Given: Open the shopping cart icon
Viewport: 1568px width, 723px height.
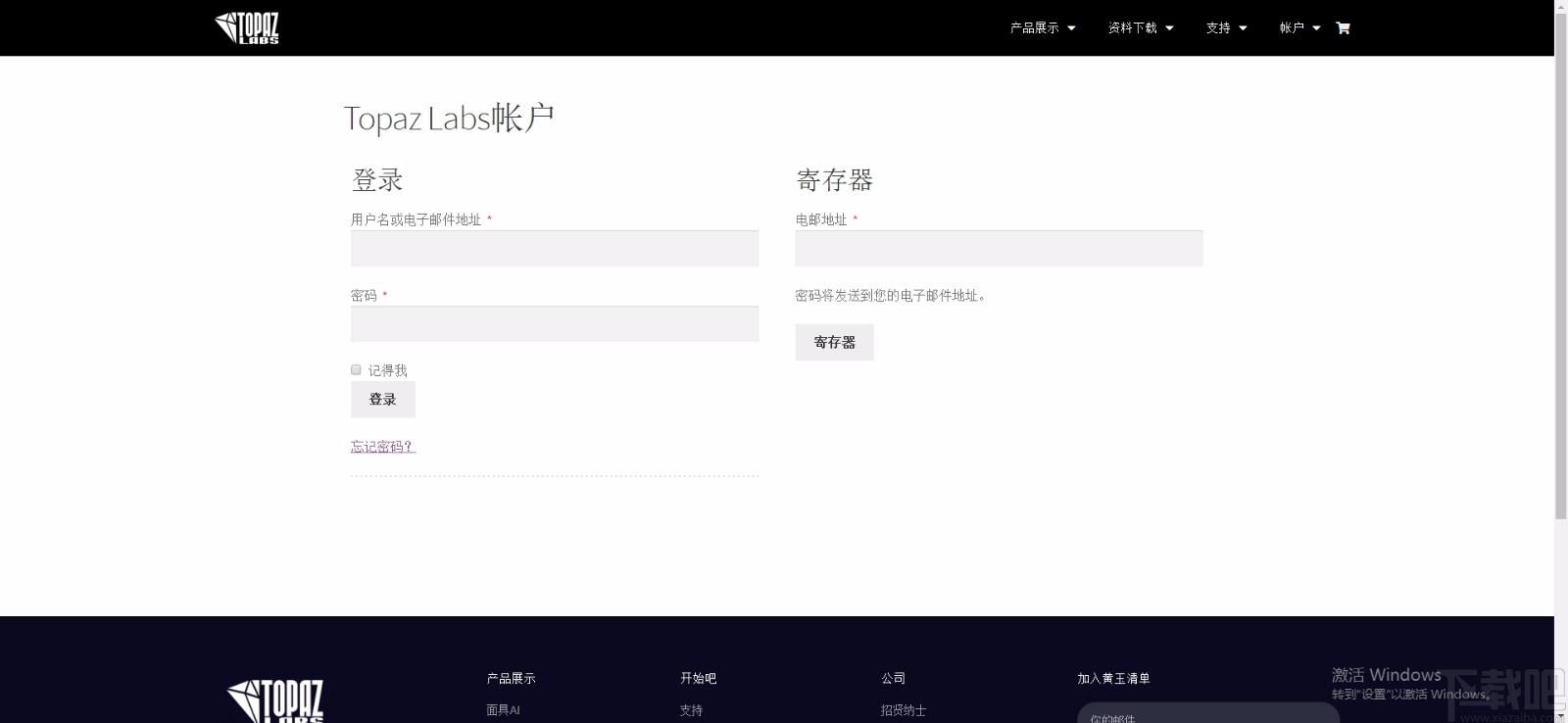Looking at the screenshot, I should (1343, 28).
